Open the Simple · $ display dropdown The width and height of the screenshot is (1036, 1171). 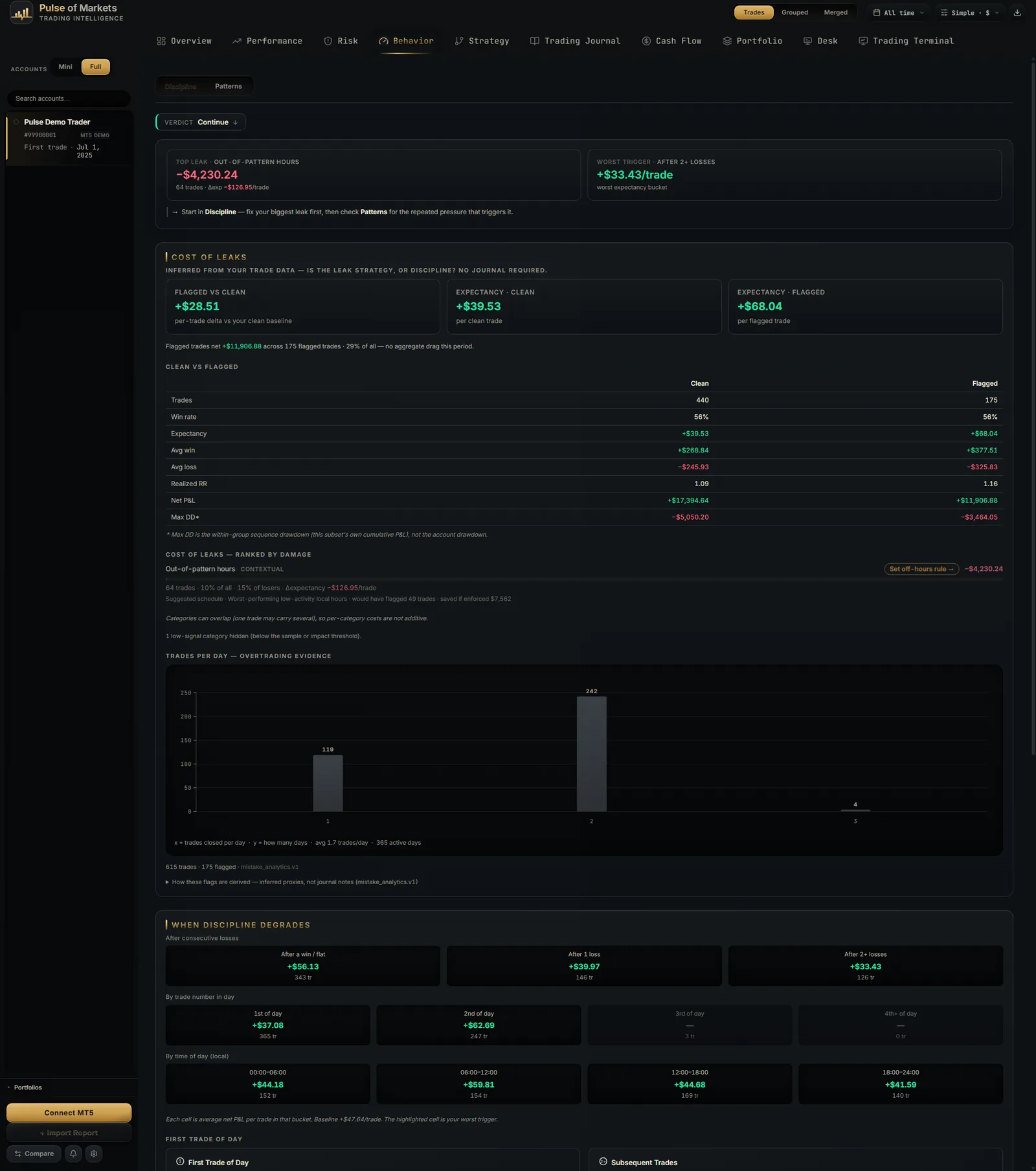click(969, 13)
